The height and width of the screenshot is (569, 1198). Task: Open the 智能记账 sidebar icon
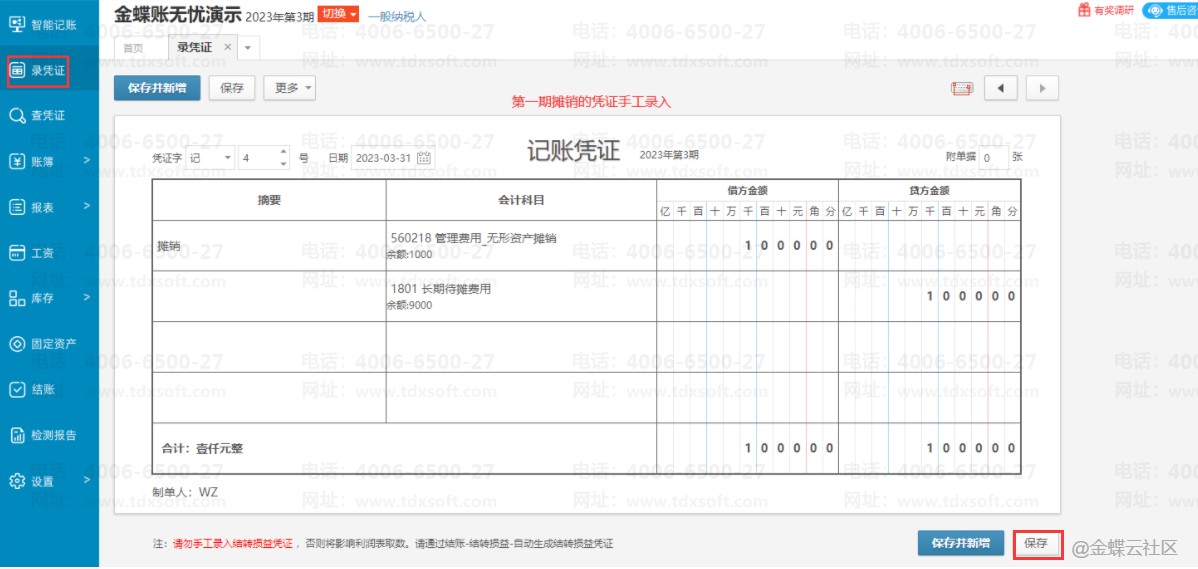(x=17, y=23)
